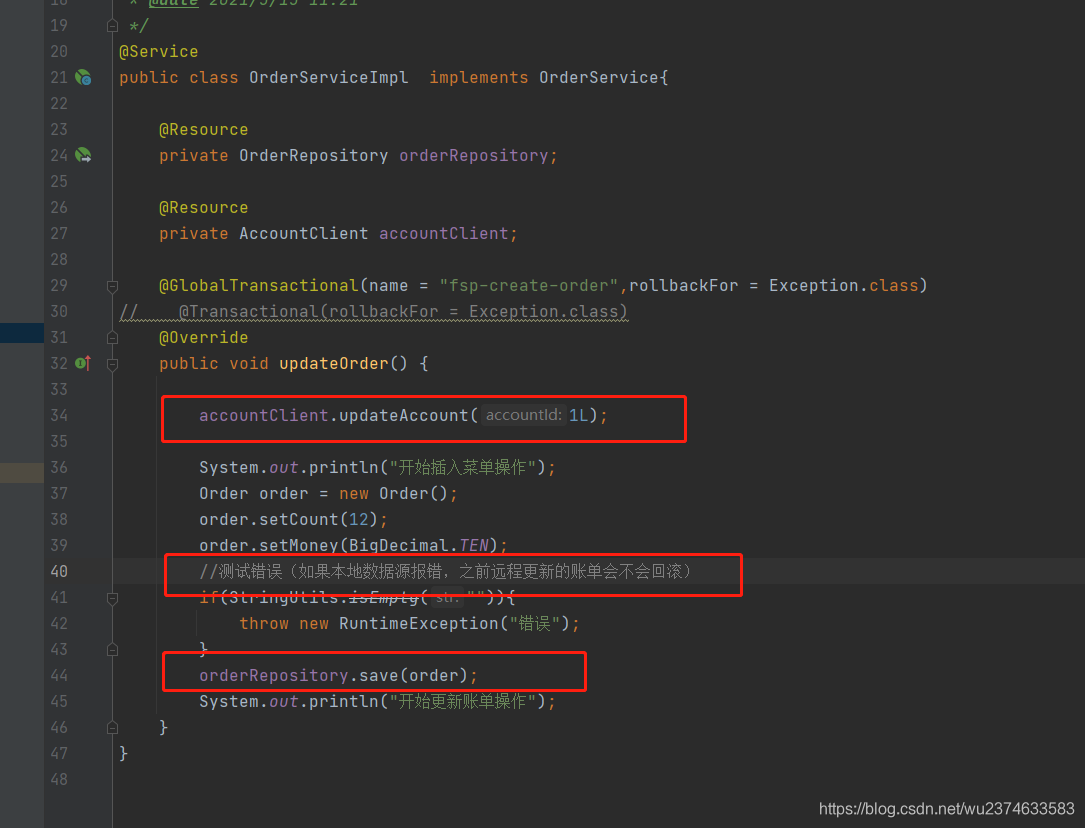Click the OrderService interface name after implements

pos(599,77)
